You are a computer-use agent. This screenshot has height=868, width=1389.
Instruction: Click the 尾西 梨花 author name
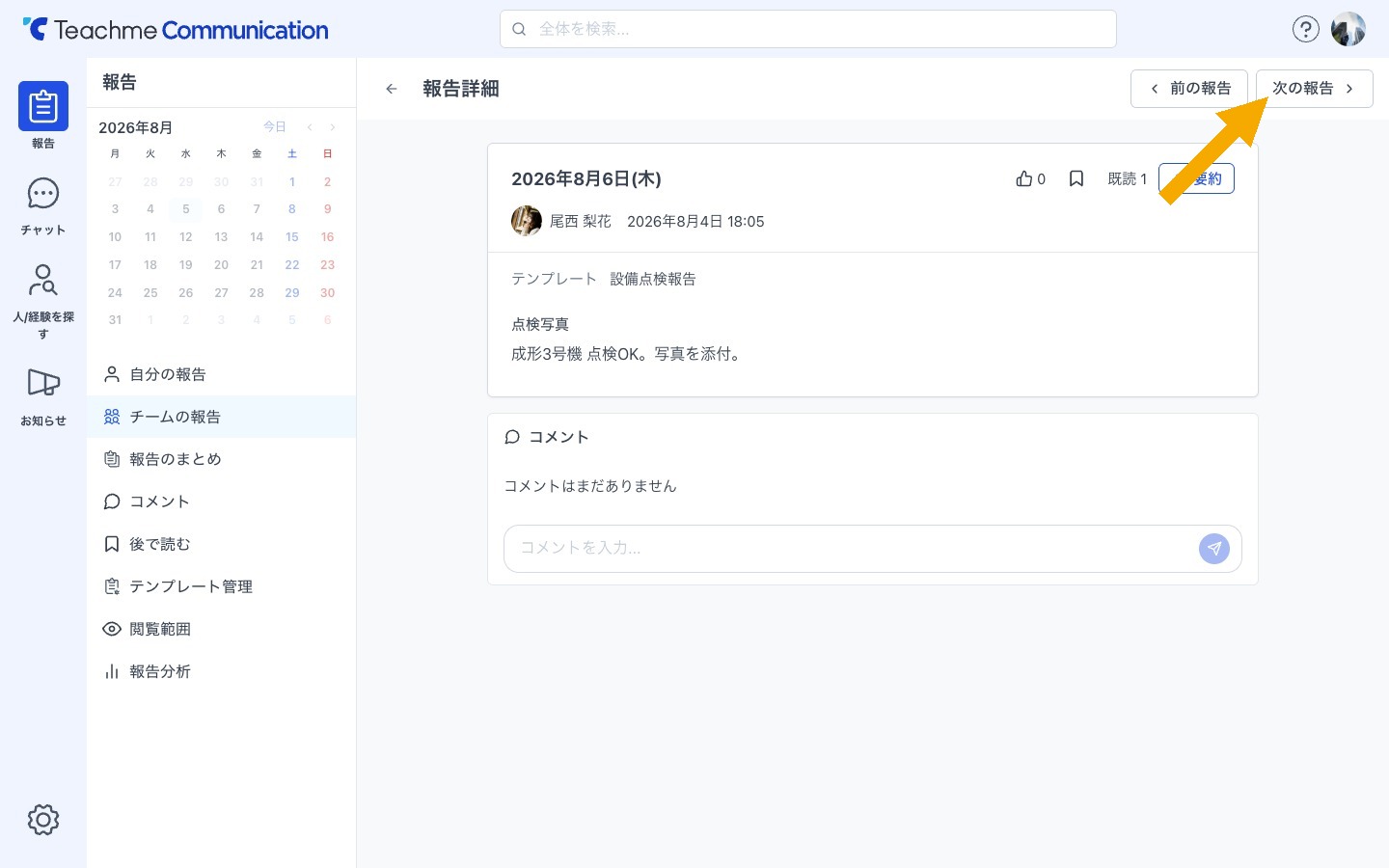click(x=581, y=222)
